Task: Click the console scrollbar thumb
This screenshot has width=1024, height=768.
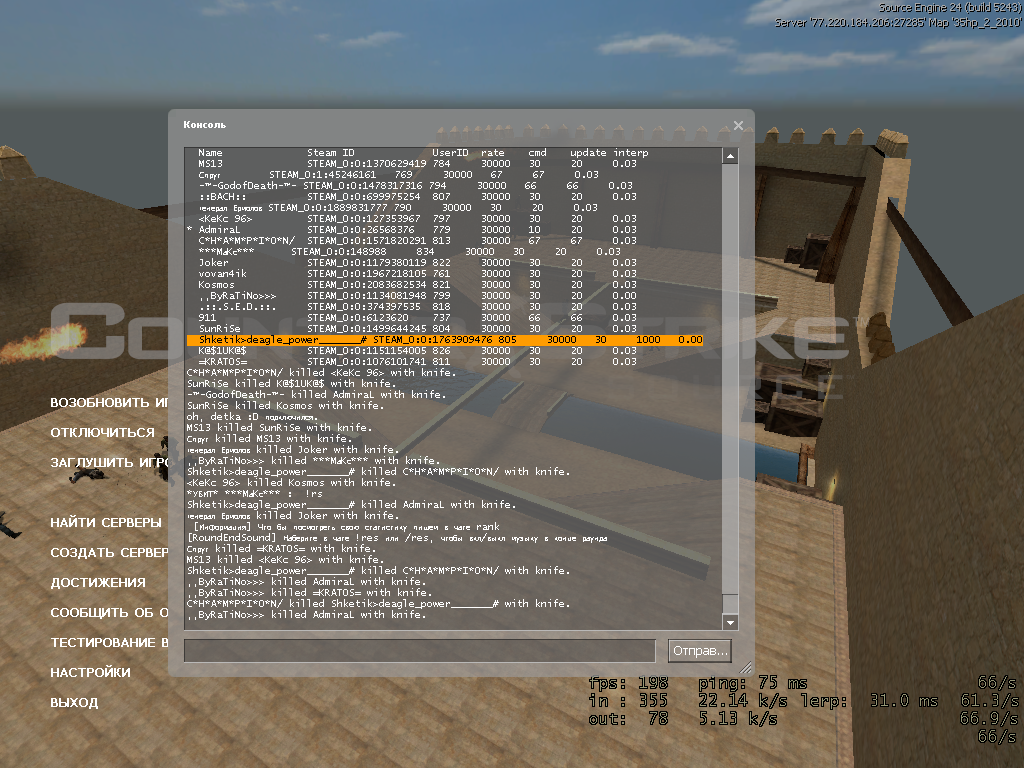Action: [x=730, y=603]
